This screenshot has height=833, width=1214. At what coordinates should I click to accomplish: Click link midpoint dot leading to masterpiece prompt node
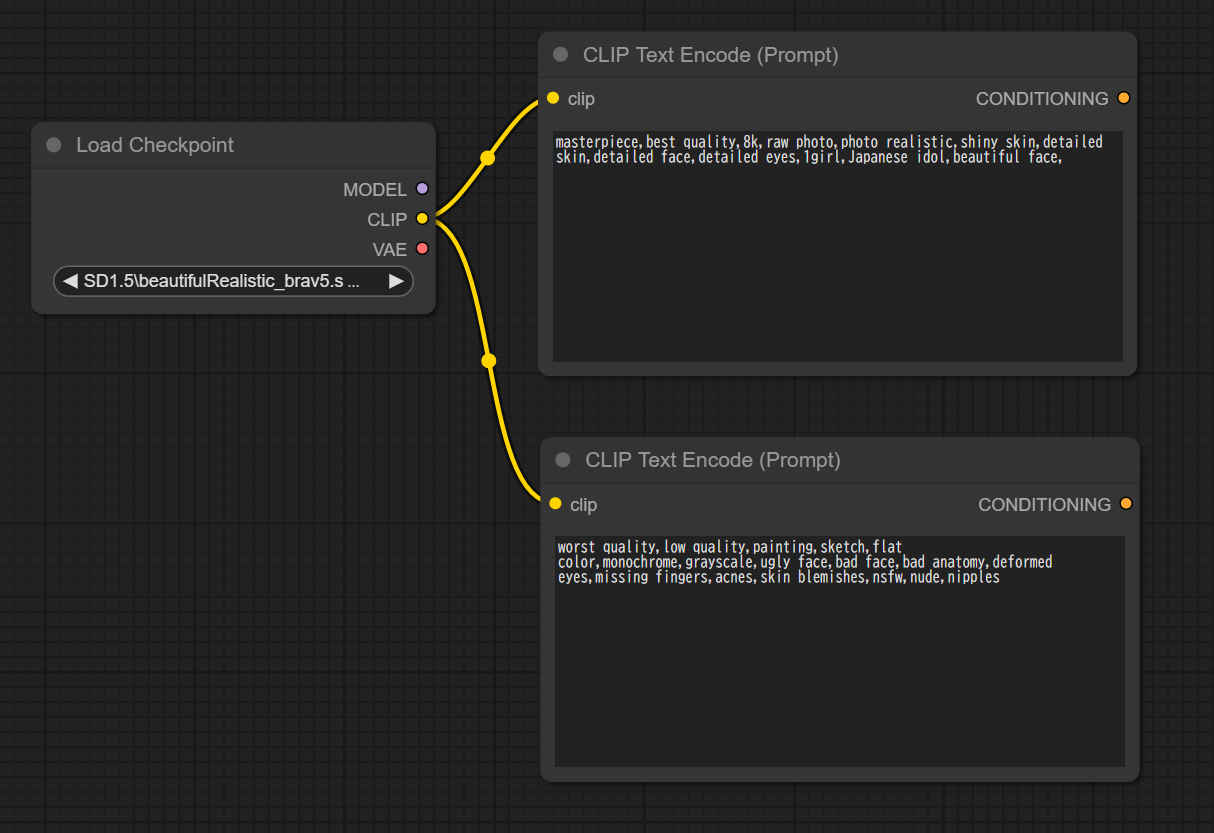(x=487, y=158)
